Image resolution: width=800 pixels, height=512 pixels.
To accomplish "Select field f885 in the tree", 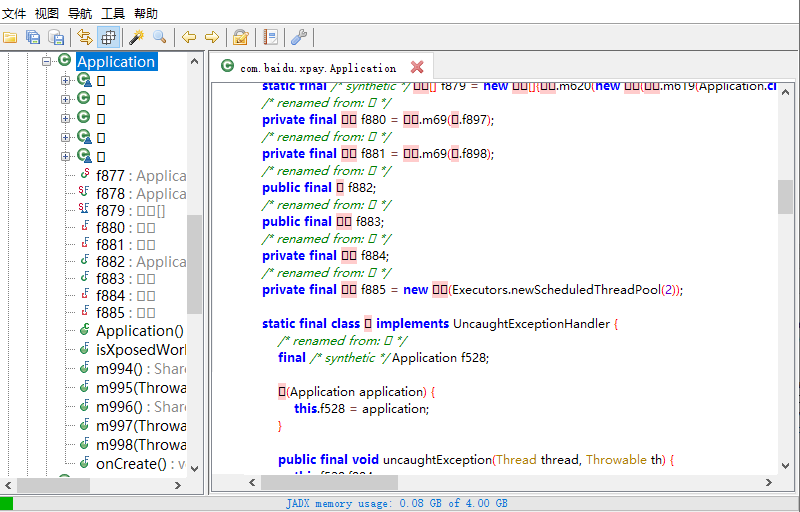I will coord(126,313).
